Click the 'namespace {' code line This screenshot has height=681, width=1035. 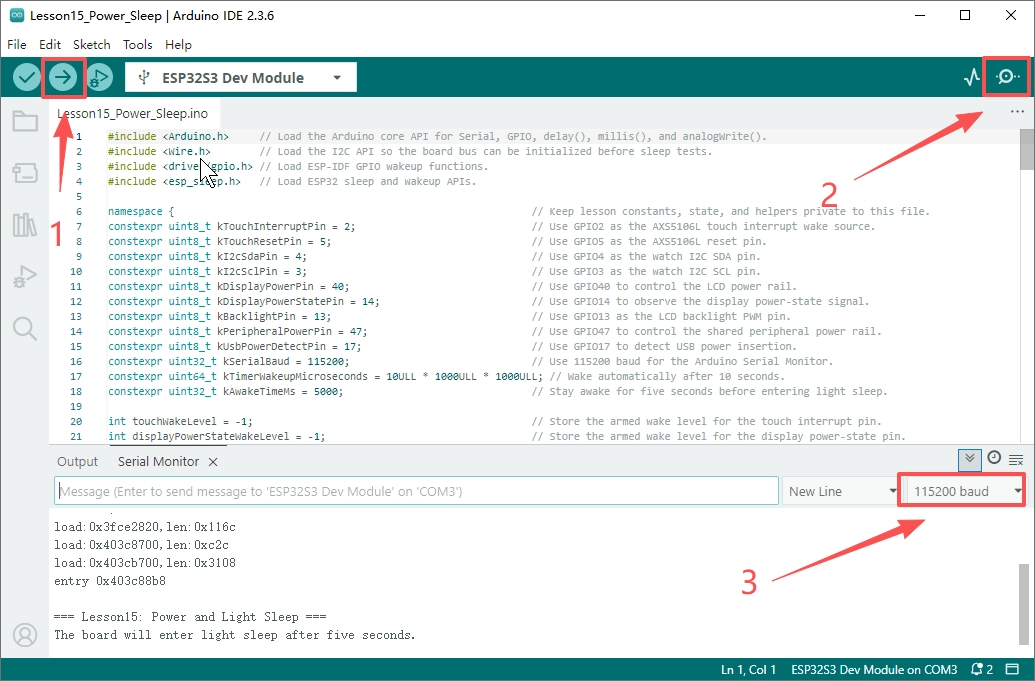[141, 211]
